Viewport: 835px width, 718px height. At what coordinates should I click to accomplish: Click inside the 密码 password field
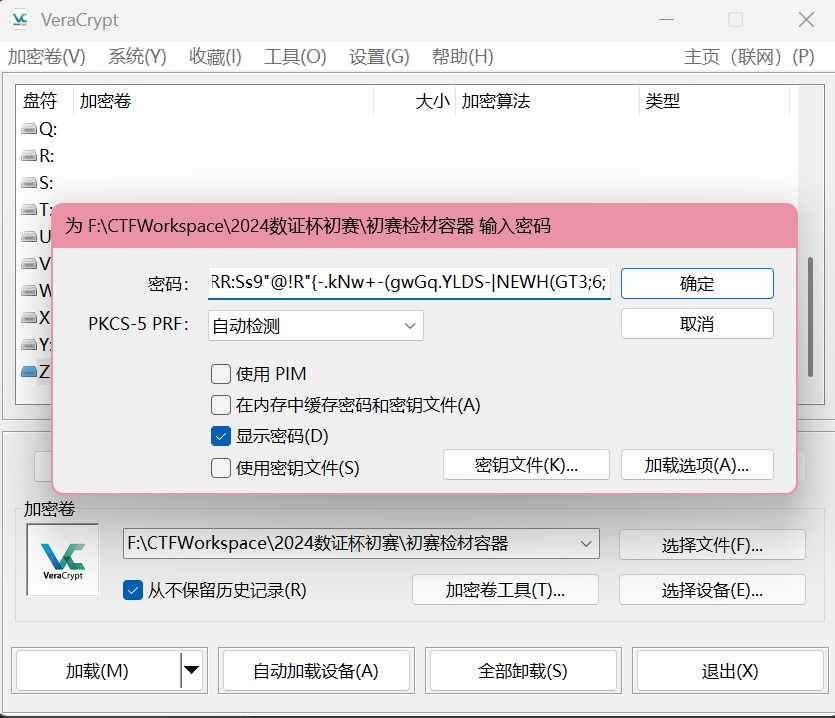(409, 283)
